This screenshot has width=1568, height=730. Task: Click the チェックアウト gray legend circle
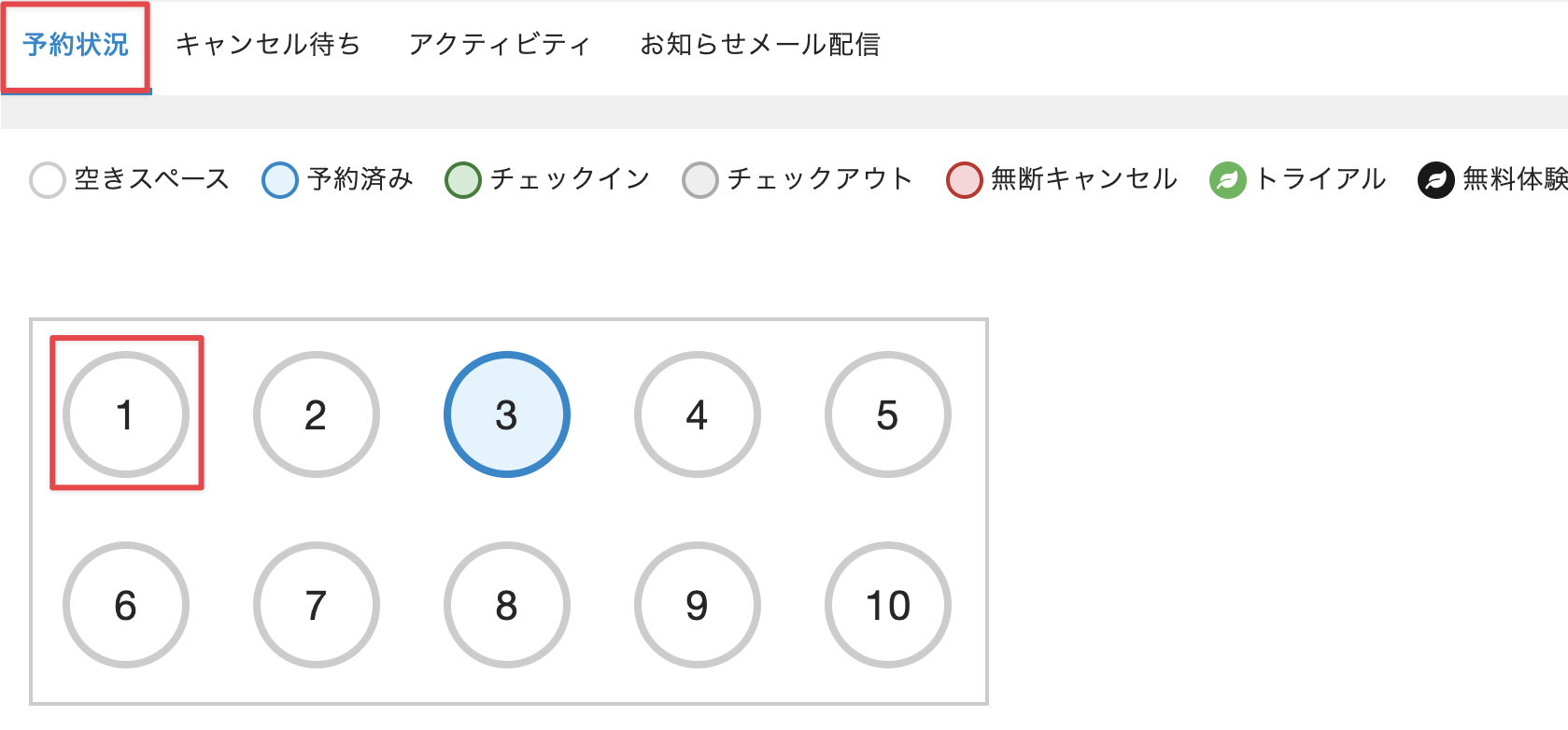(700, 180)
